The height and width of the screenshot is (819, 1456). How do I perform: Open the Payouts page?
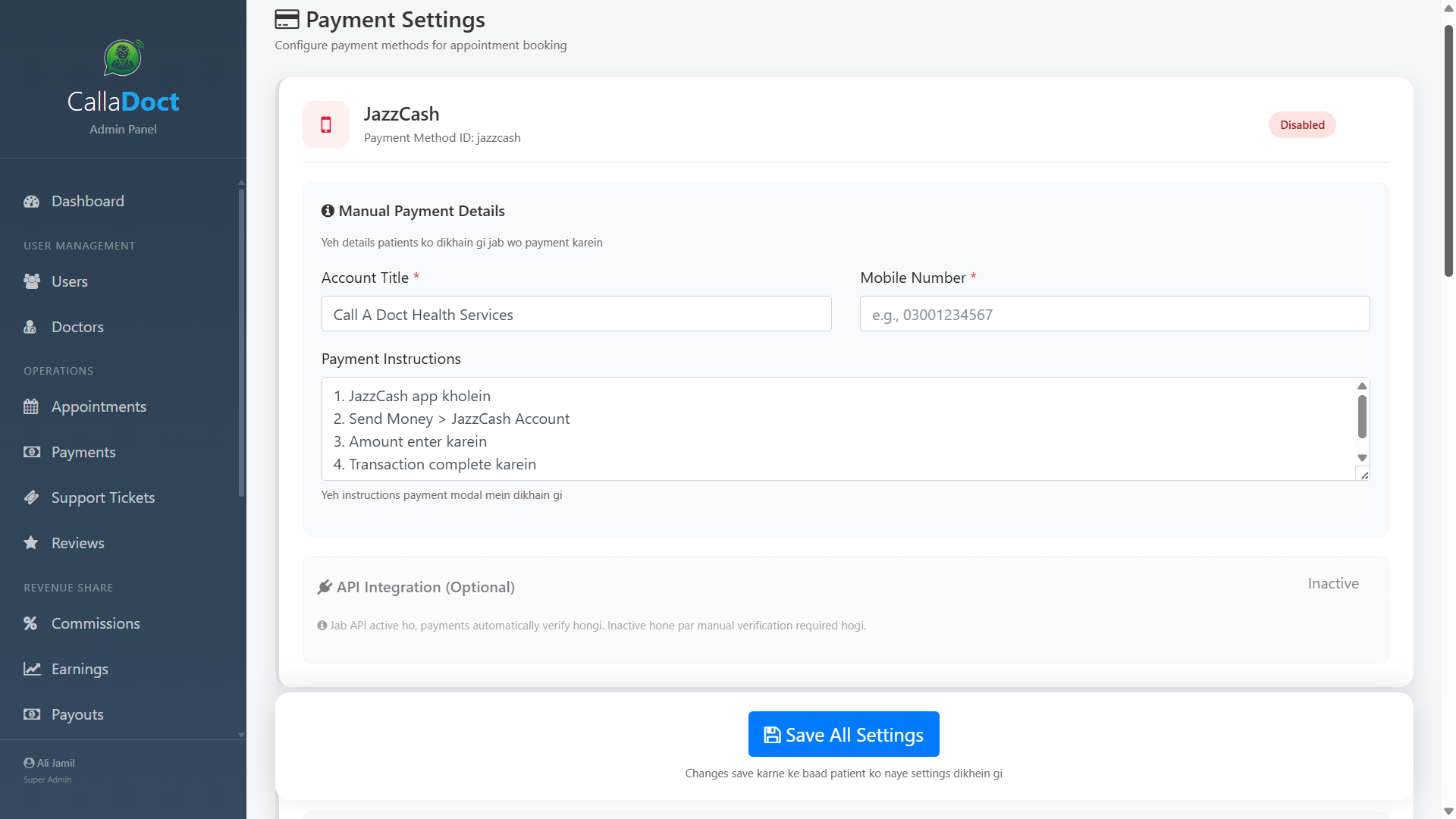pos(121,715)
